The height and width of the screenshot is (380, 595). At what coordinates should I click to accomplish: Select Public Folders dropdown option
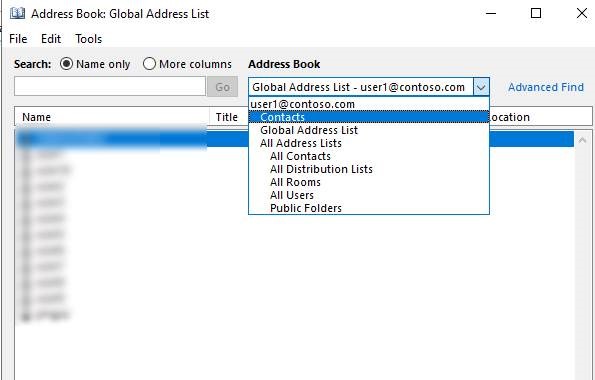(369, 208)
